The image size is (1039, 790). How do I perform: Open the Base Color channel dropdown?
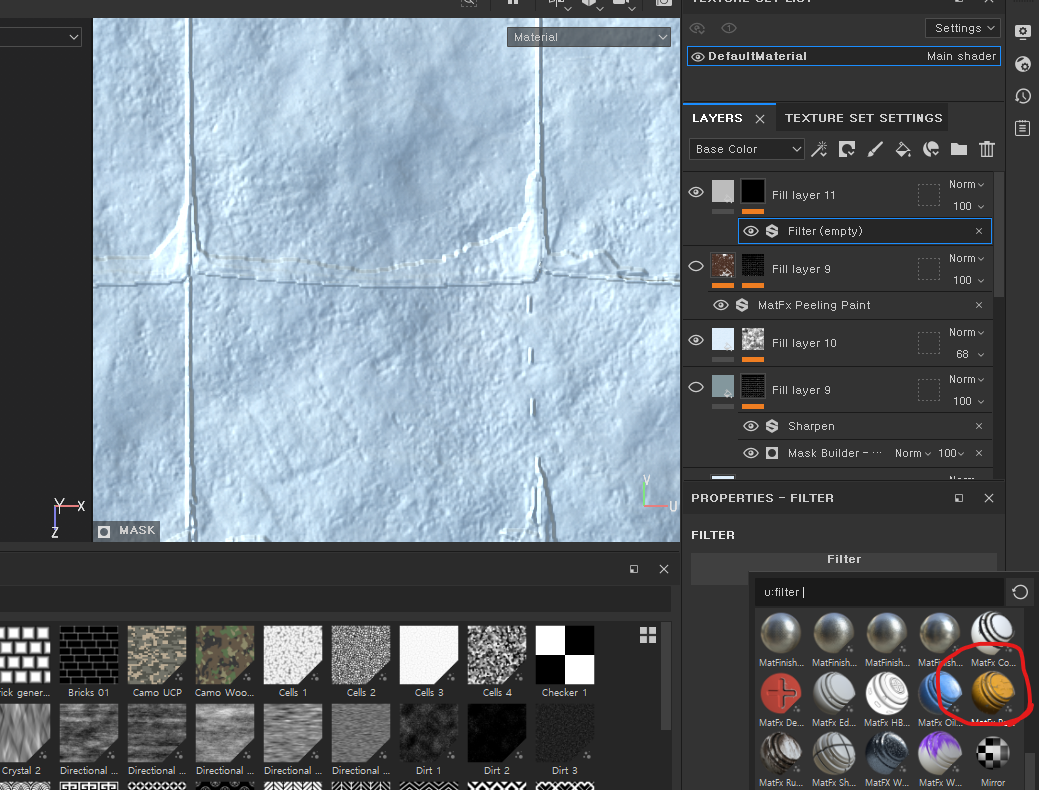[x=747, y=149]
